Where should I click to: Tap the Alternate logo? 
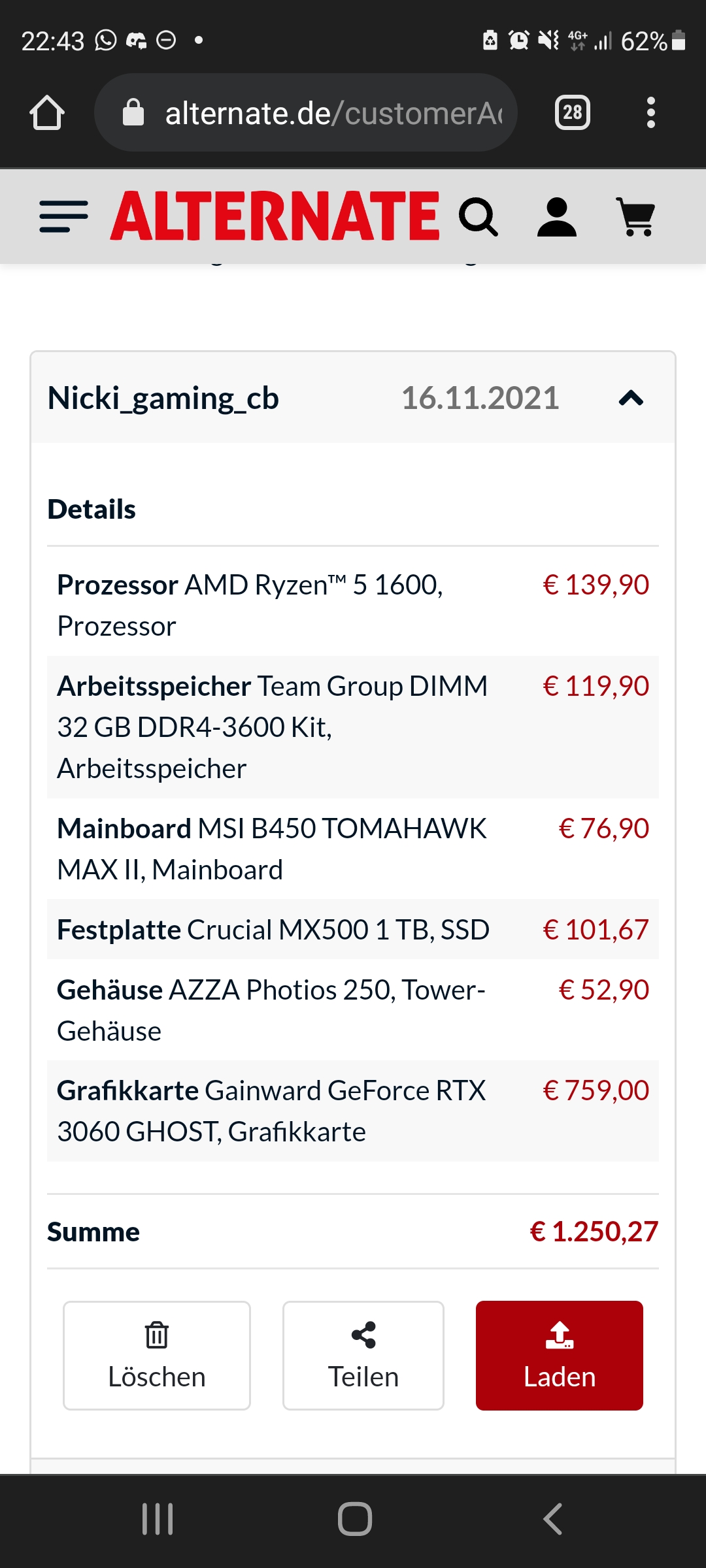pyautogui.click(x=275, y=217)
